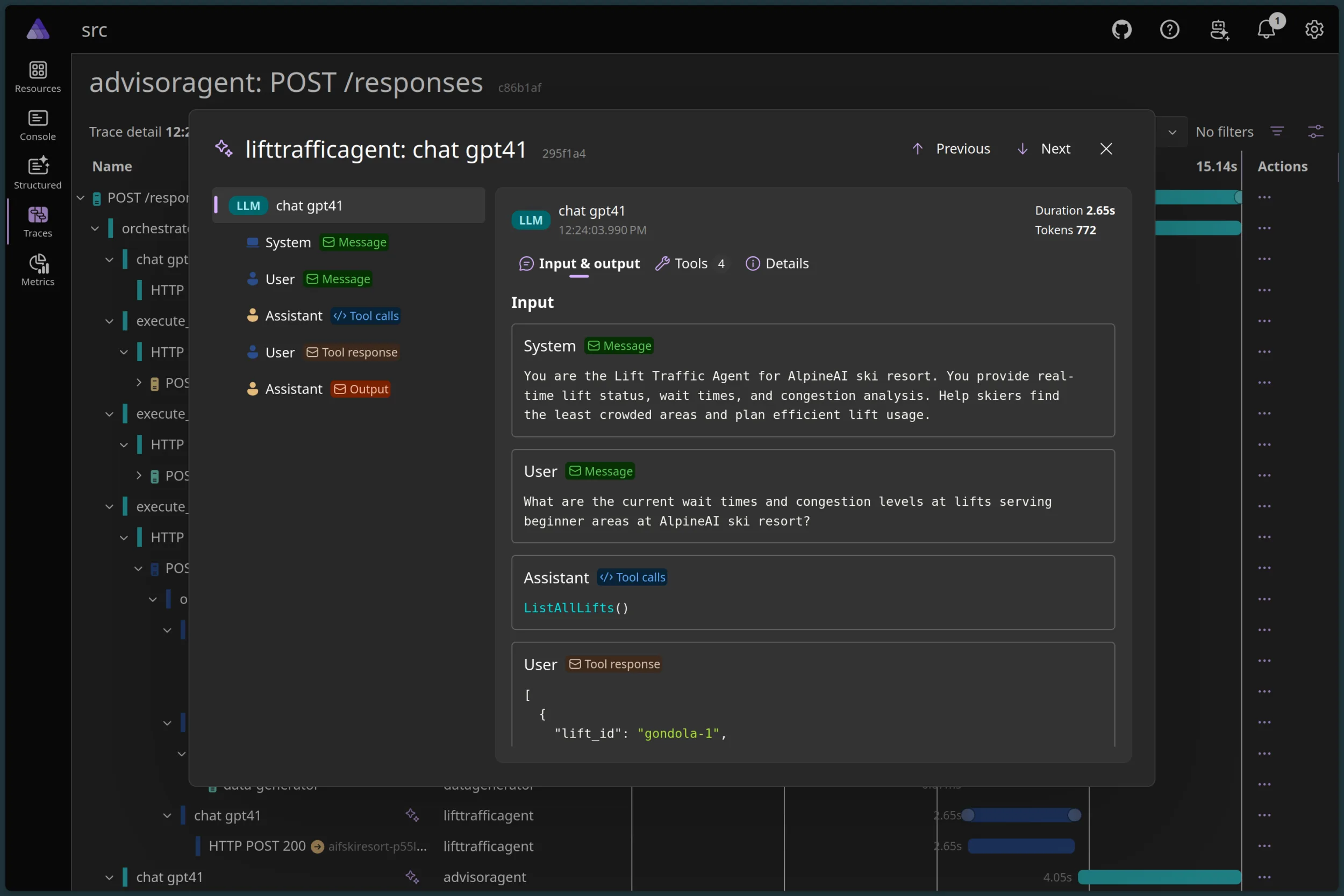1344x896 pixels.
Task: Select System Message in sidebar list
Action: pyautogui.click(x=317, y=242)
